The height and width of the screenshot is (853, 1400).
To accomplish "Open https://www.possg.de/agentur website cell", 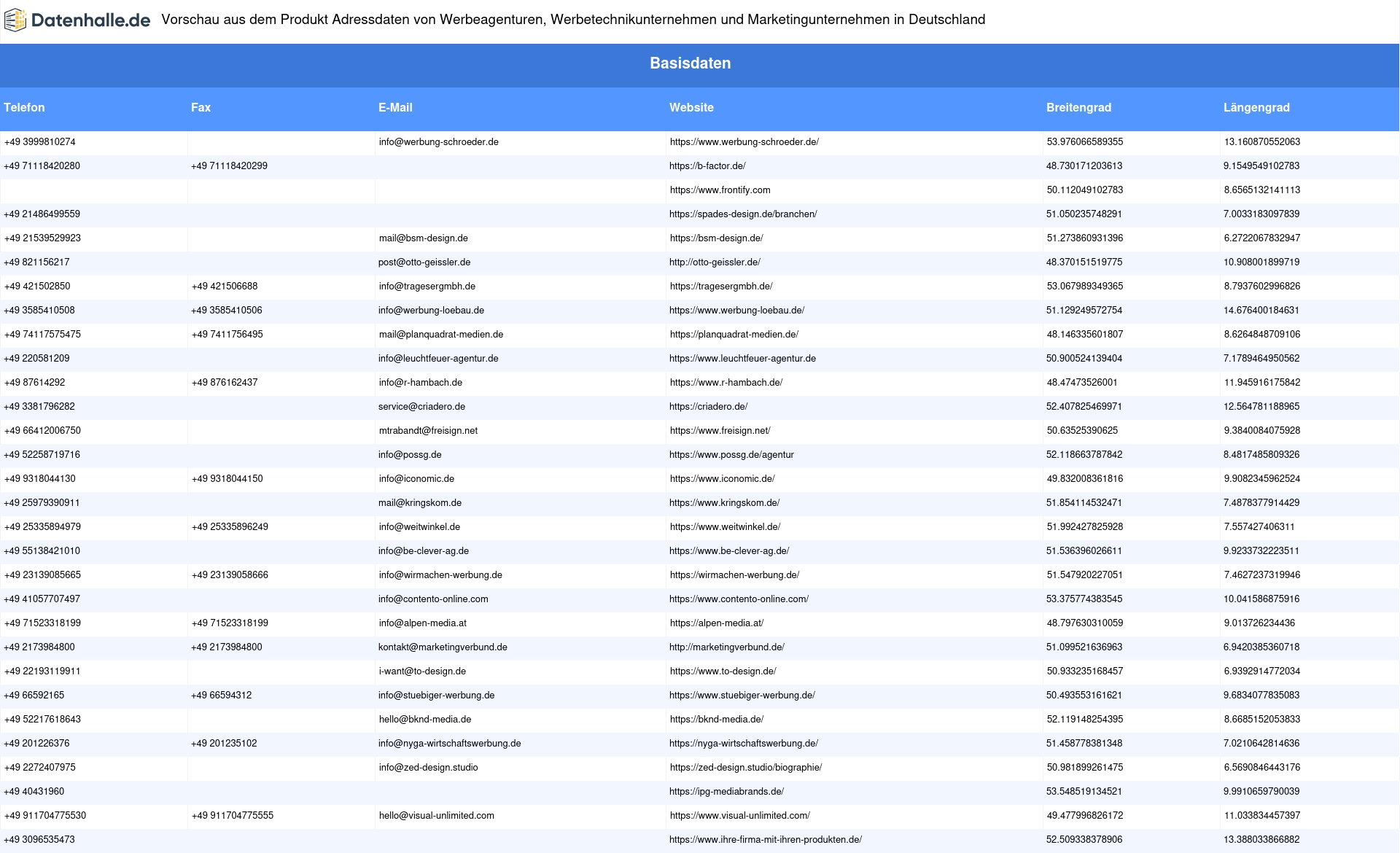I will 731,455.
